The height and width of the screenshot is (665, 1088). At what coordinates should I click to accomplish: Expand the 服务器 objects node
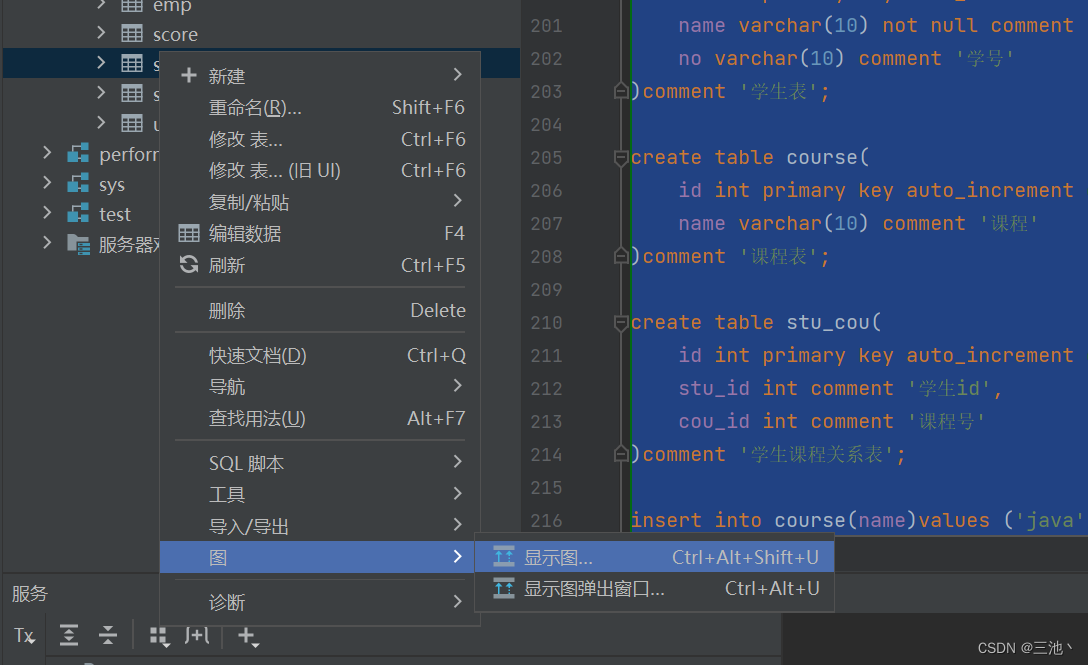click(x=47, y=242)
